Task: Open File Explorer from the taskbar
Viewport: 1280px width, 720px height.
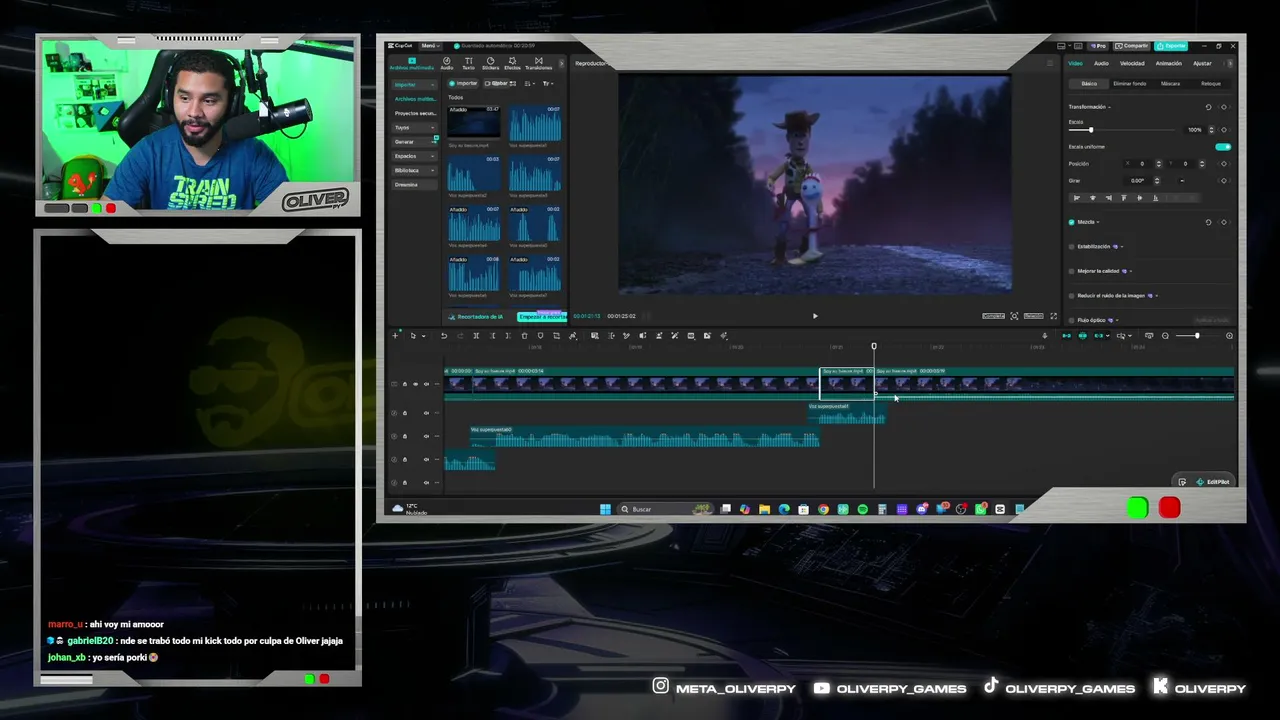Action: [x=764, y=509]
